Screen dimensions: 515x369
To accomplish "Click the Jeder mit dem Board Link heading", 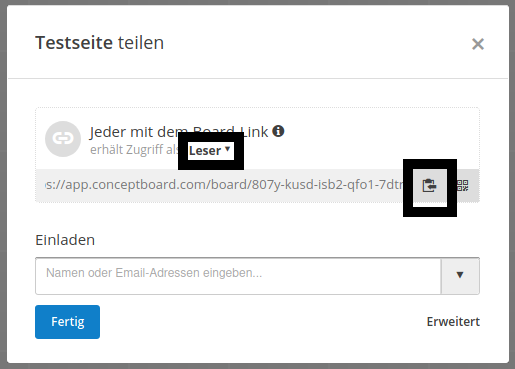I will [x=179, y=132].
